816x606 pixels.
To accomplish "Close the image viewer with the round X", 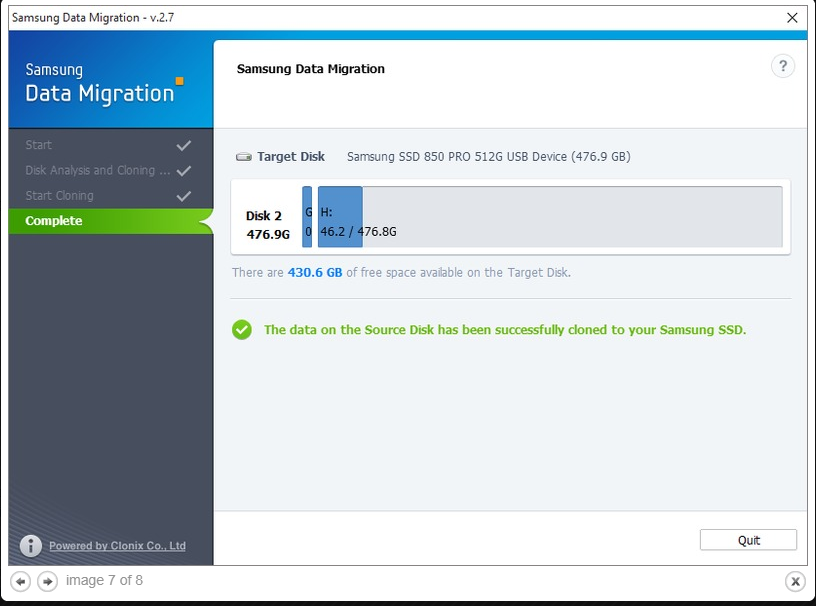I will click(795, 581).
